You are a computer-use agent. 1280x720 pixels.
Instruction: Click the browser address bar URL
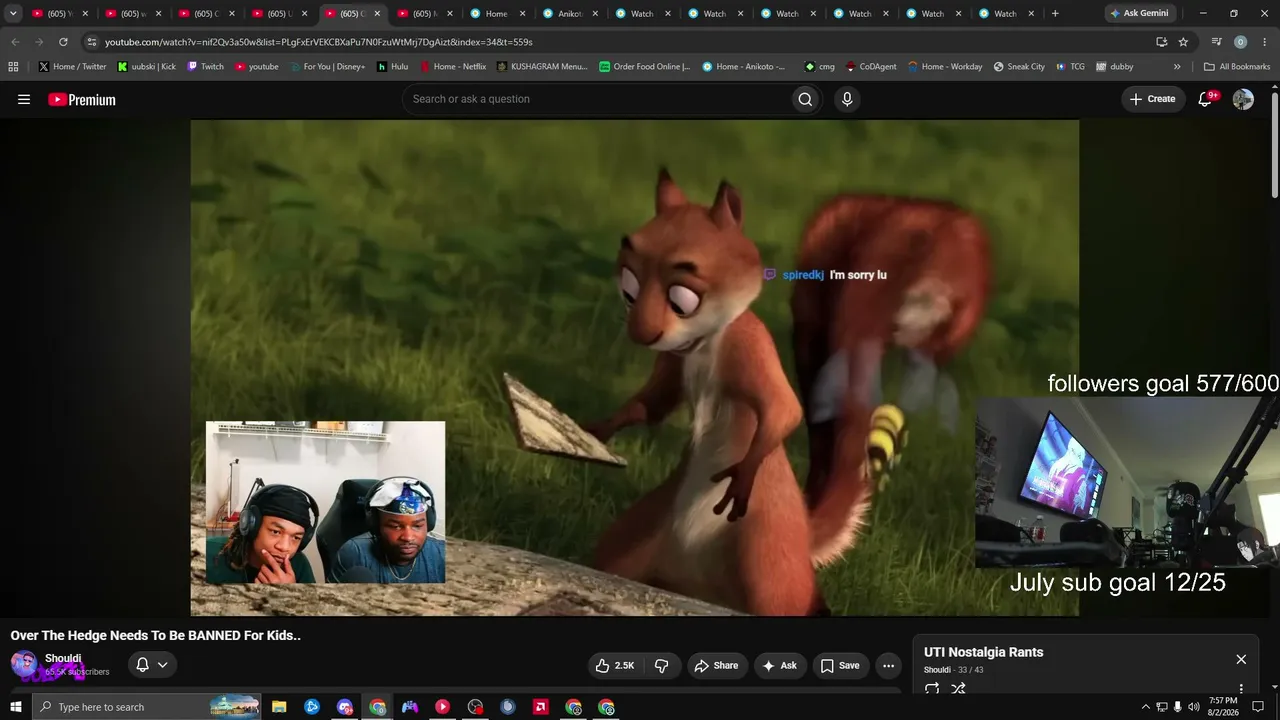(x=319, y=42)
